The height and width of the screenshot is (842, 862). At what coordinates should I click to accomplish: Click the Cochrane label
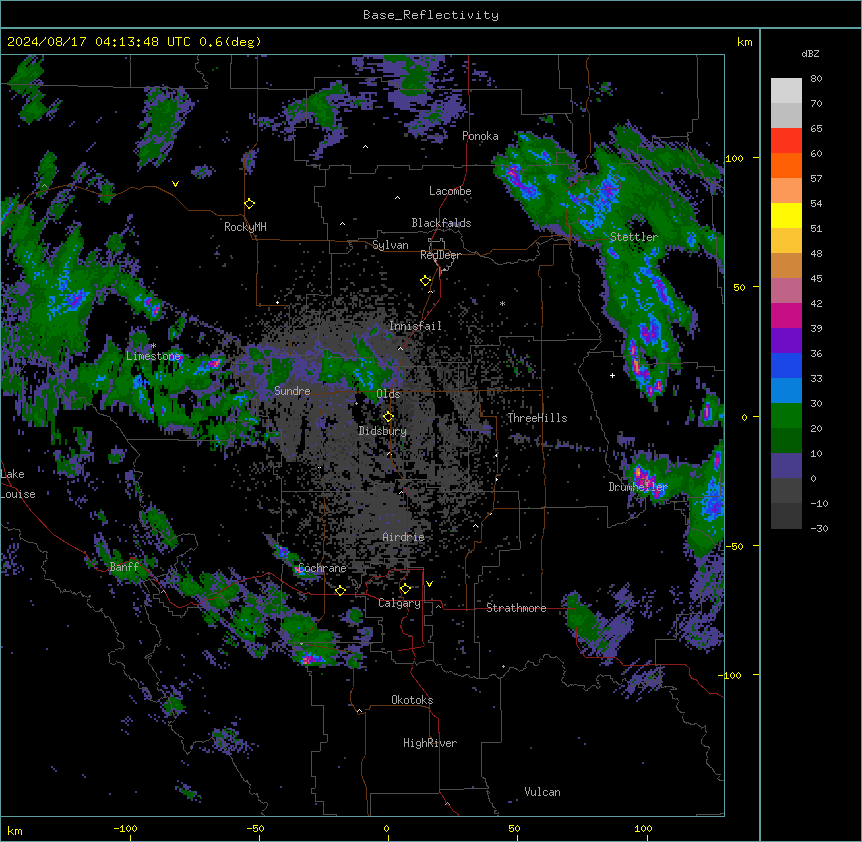coord(322,568)
